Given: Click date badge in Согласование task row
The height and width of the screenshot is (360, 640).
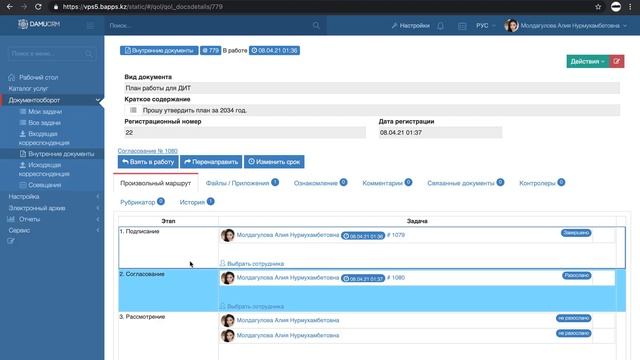Looking at the screenshot, I should click(363, 278).
